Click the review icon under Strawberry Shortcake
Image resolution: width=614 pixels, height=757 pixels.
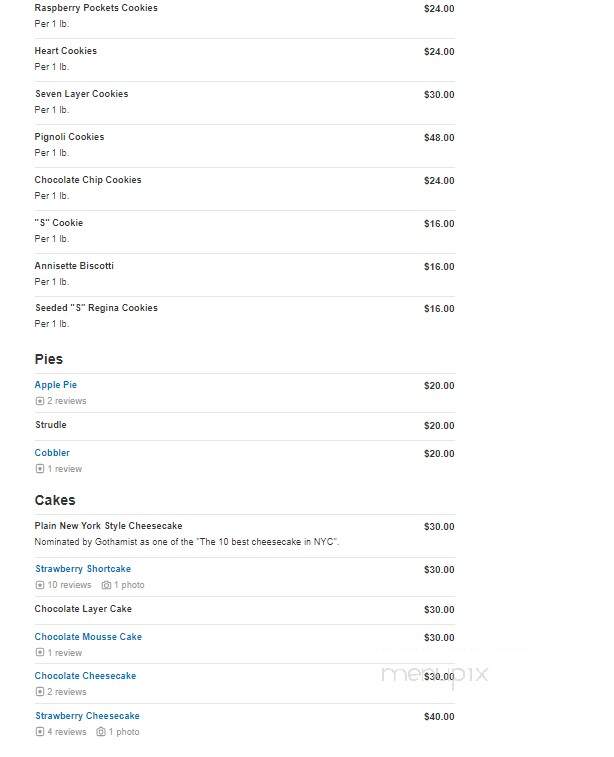pyautogui.click(x=40, y=585)
